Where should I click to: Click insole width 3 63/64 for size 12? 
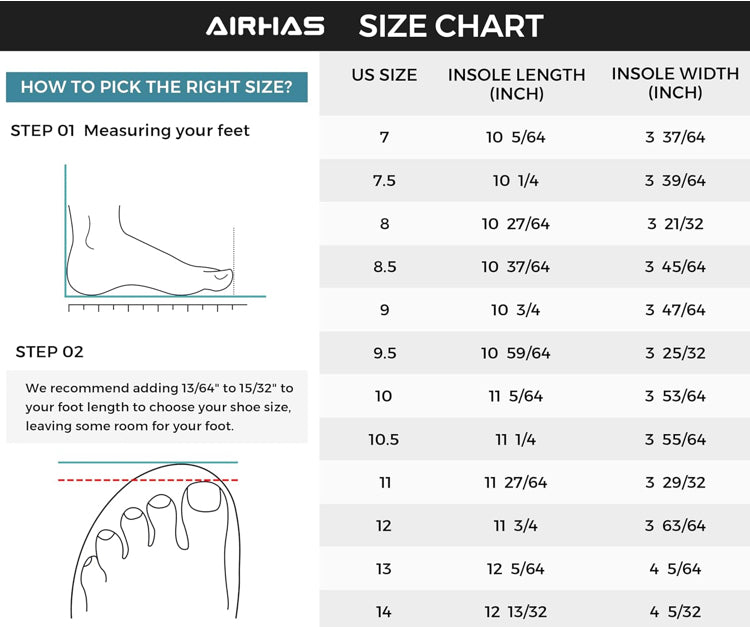click(675, 525)
